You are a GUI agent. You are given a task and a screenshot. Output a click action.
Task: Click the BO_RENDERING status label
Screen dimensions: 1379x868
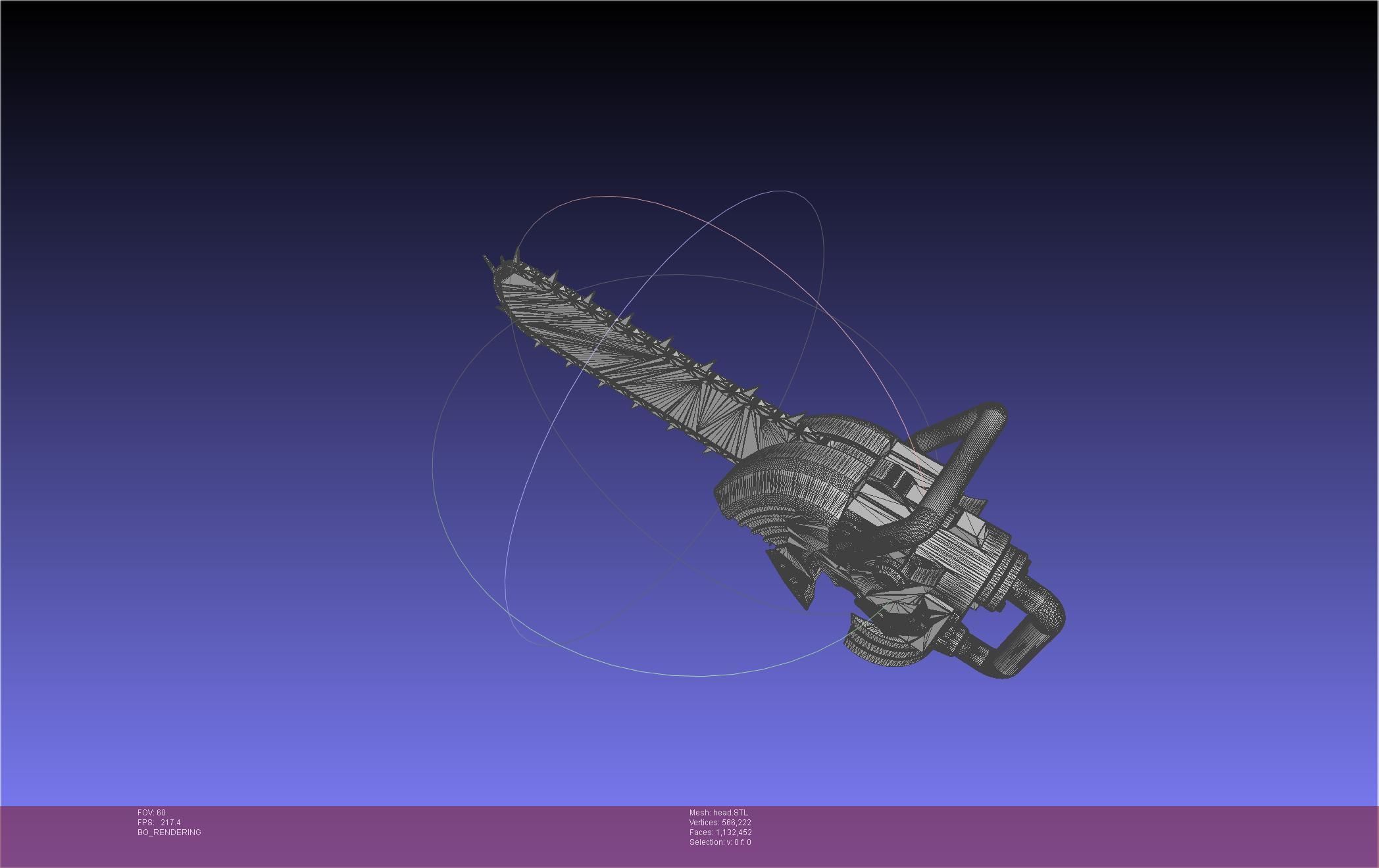(x=169, y=832)
